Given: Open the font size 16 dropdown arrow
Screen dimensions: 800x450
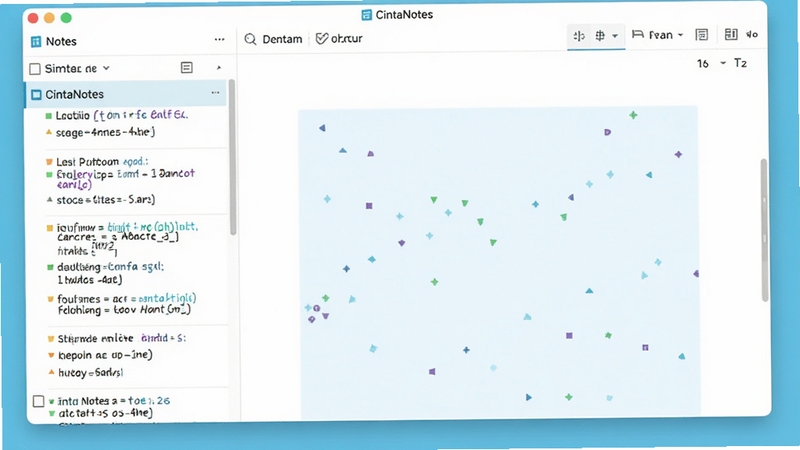Looking at the screenshot, I should click(x=723, y=63).
